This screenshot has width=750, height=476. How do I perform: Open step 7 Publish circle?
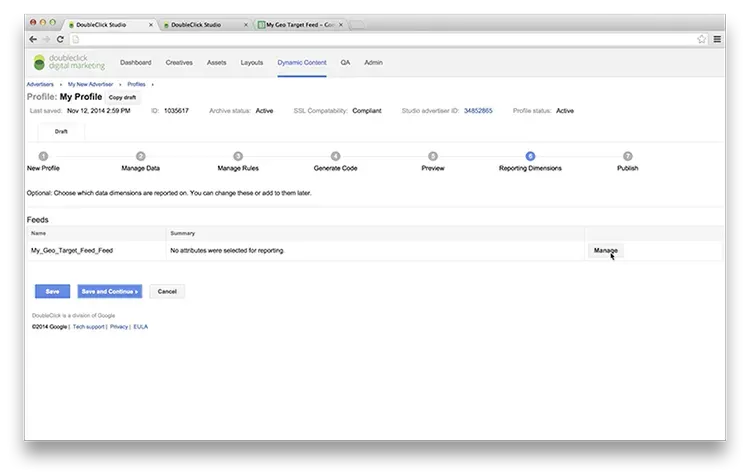point(627,156)
